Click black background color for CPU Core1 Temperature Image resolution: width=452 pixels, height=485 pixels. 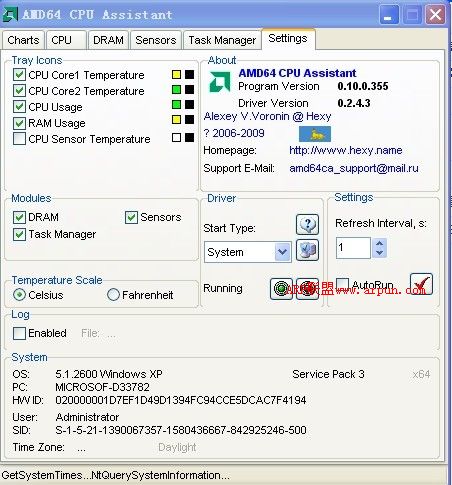(190, 74)
